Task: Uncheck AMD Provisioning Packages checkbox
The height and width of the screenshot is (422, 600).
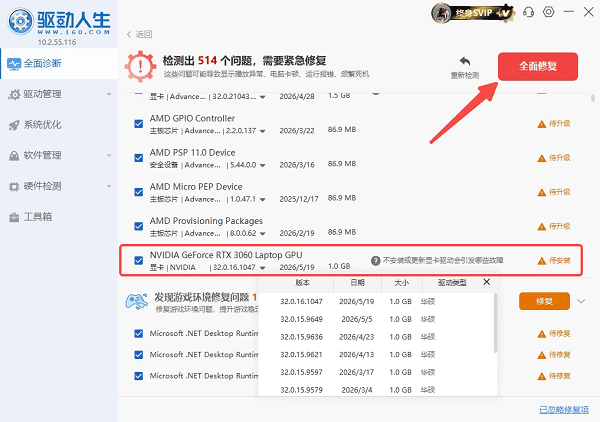Action: click(x=139, y=226)
